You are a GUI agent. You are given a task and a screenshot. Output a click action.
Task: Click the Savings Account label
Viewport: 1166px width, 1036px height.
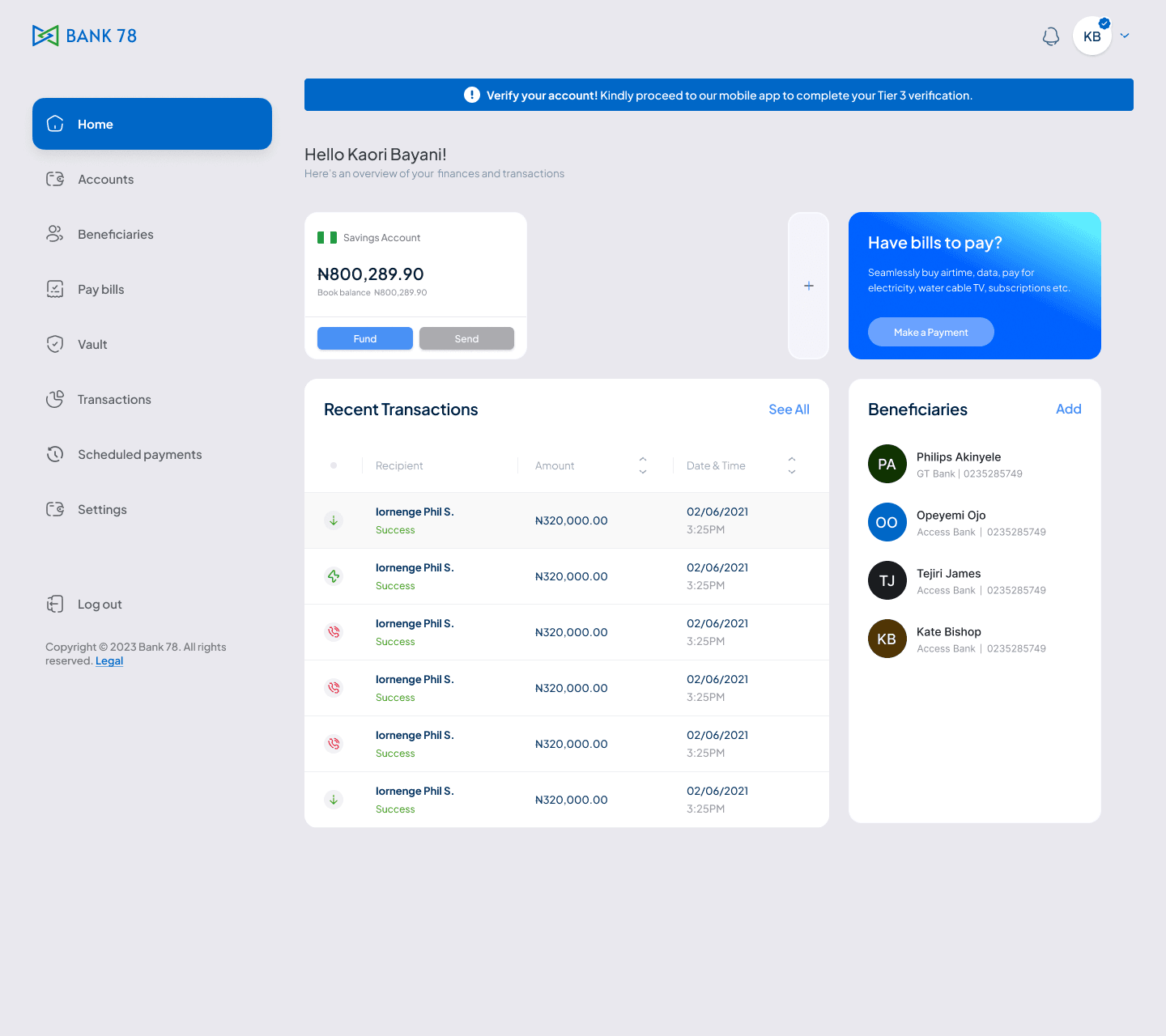click(381, 238)
